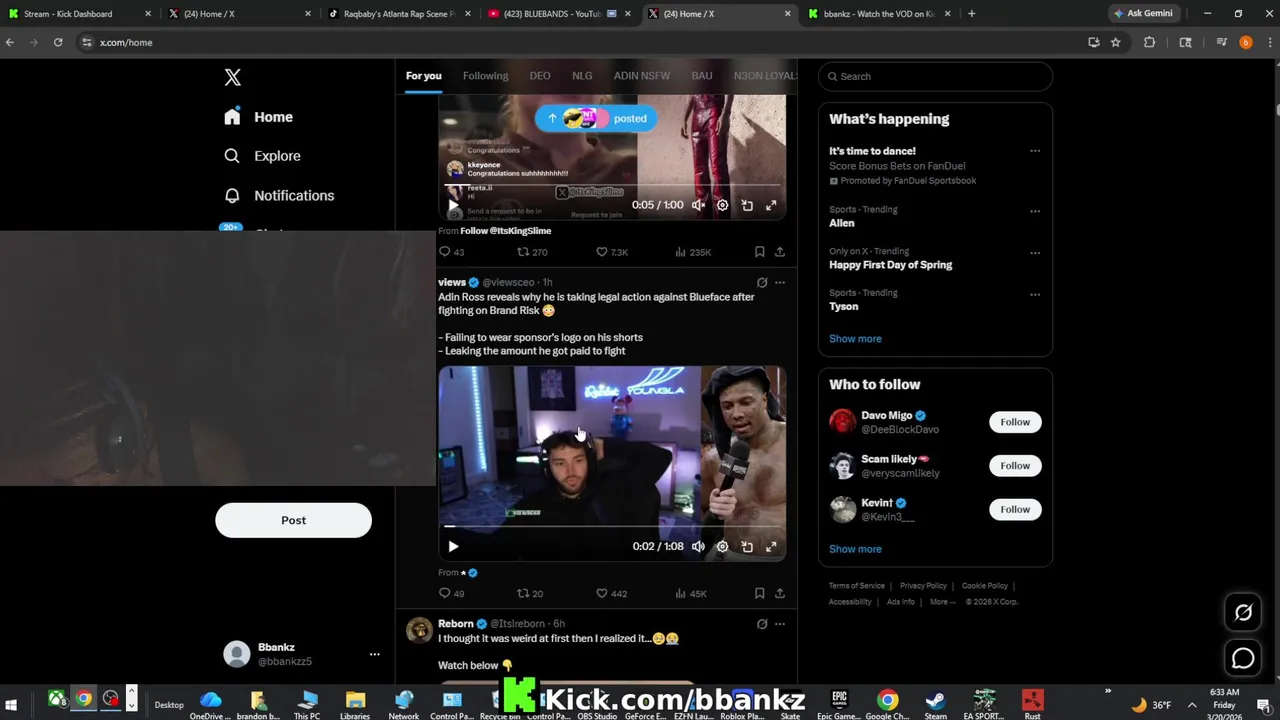Select the For you tab

(x=423, y=76)
